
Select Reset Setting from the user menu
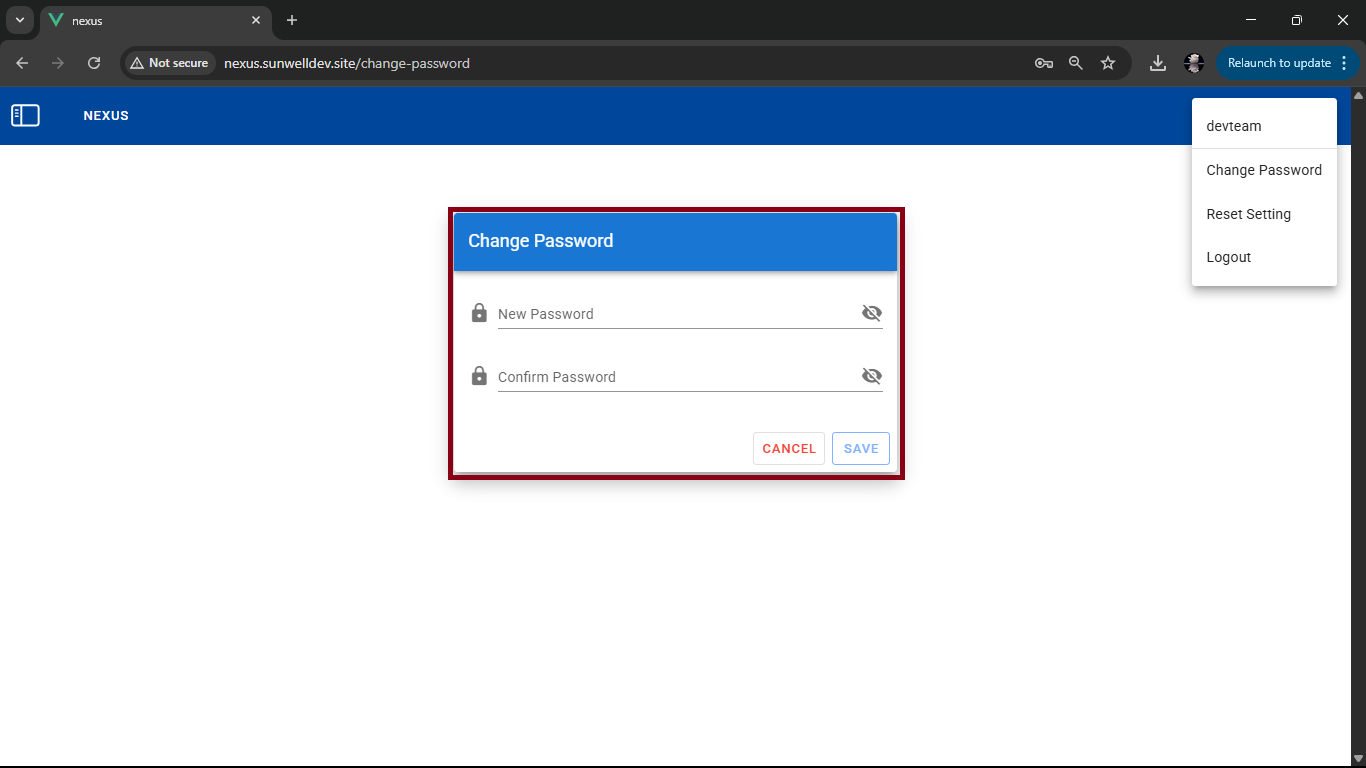pyautogui.click(x=1248, y=213)
